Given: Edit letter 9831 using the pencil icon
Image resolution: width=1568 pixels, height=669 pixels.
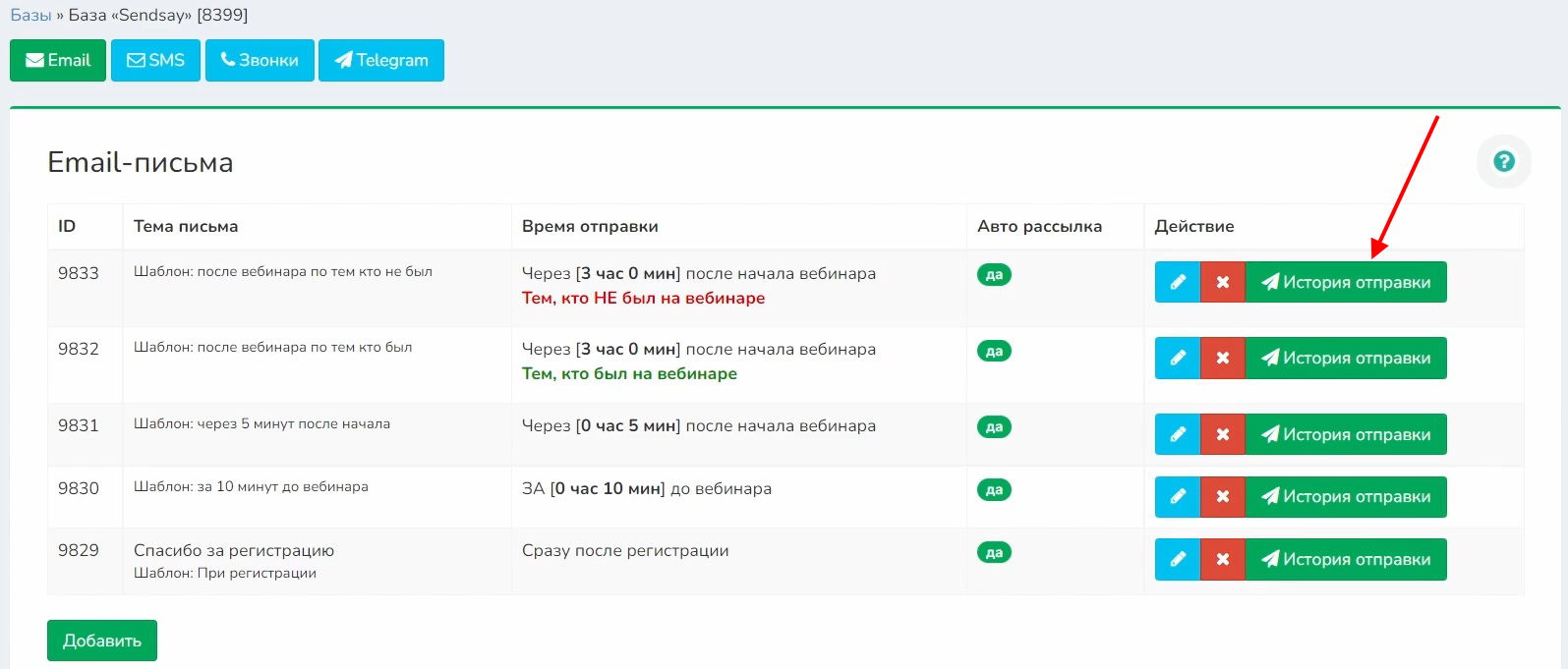Looking at the screenshot, I should pyautogui.click(x=1178, y=434).
